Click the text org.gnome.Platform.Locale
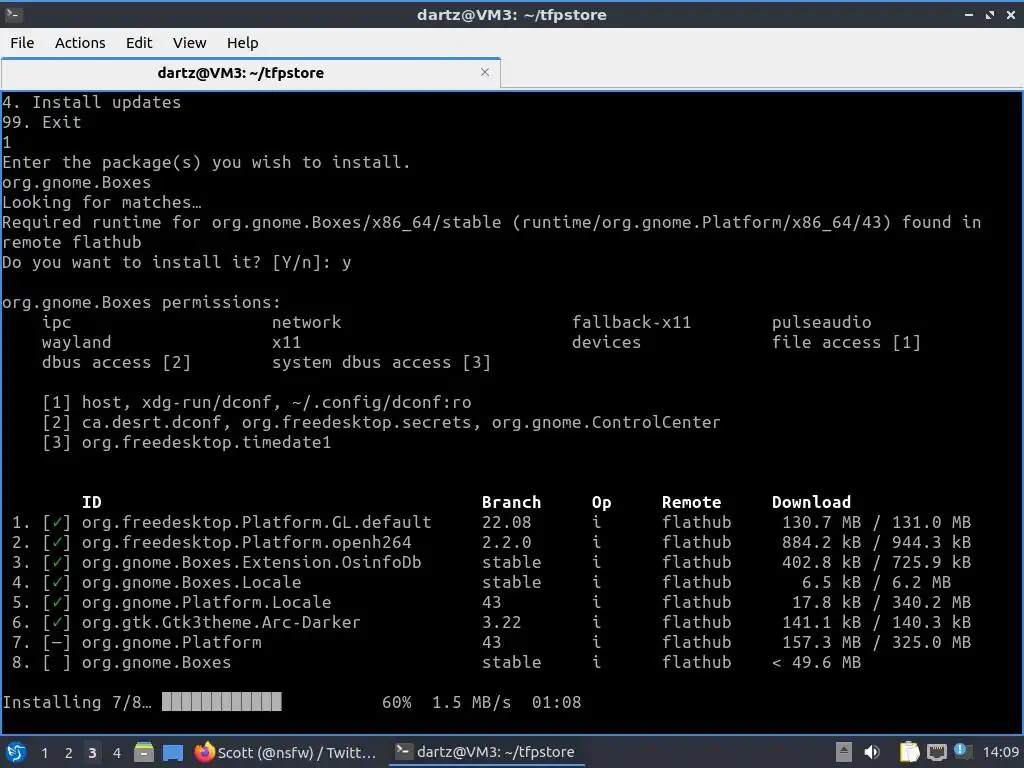 pyautogui.click(x=206, y=602)
